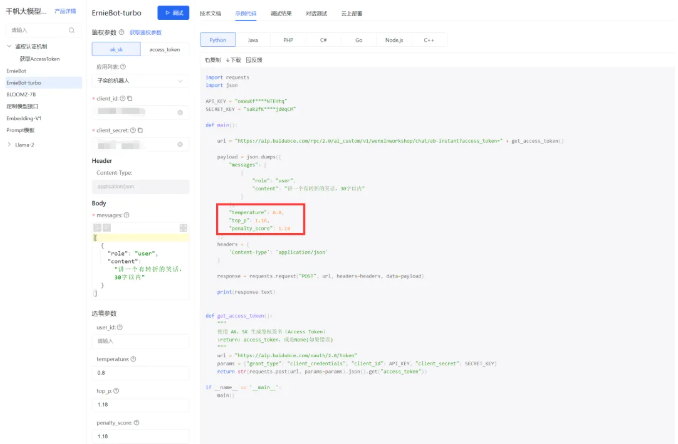Click the client_id input field
Image resolution: width=678 pixels, height=444 pixels.
[141, 112]
